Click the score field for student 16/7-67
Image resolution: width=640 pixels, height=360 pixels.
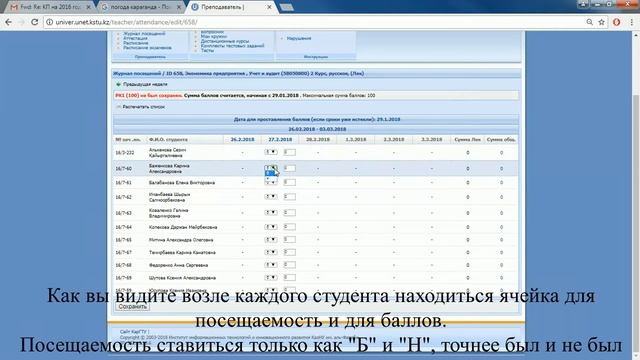tap(289, 252)
